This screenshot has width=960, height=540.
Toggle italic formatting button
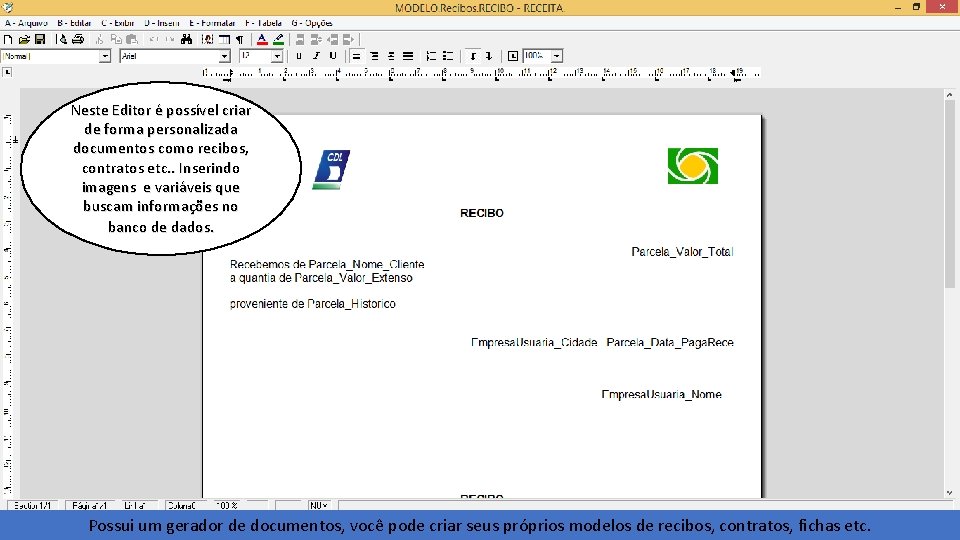click(x=316, y=56)
